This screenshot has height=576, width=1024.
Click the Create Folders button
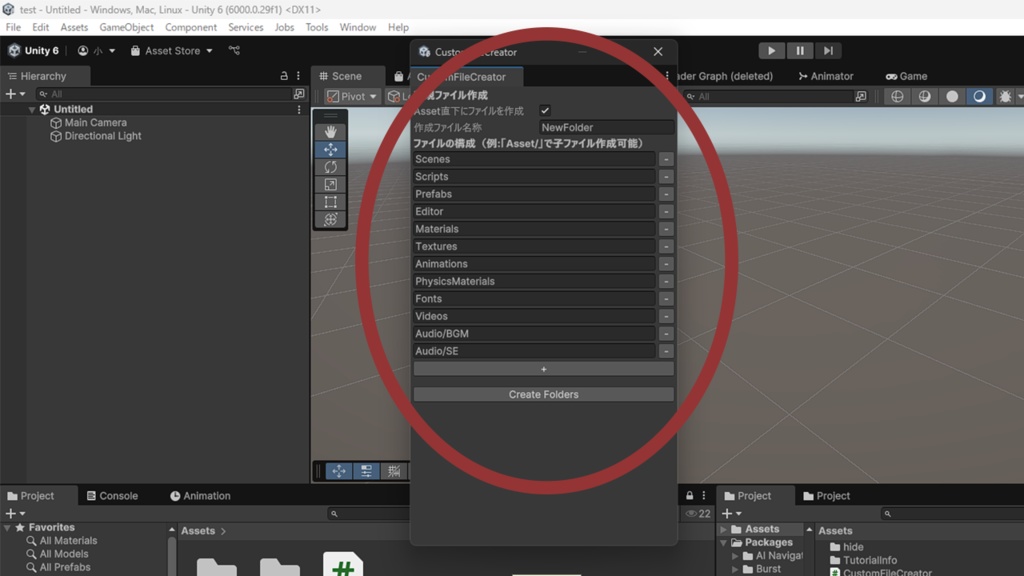pos(543,394)
